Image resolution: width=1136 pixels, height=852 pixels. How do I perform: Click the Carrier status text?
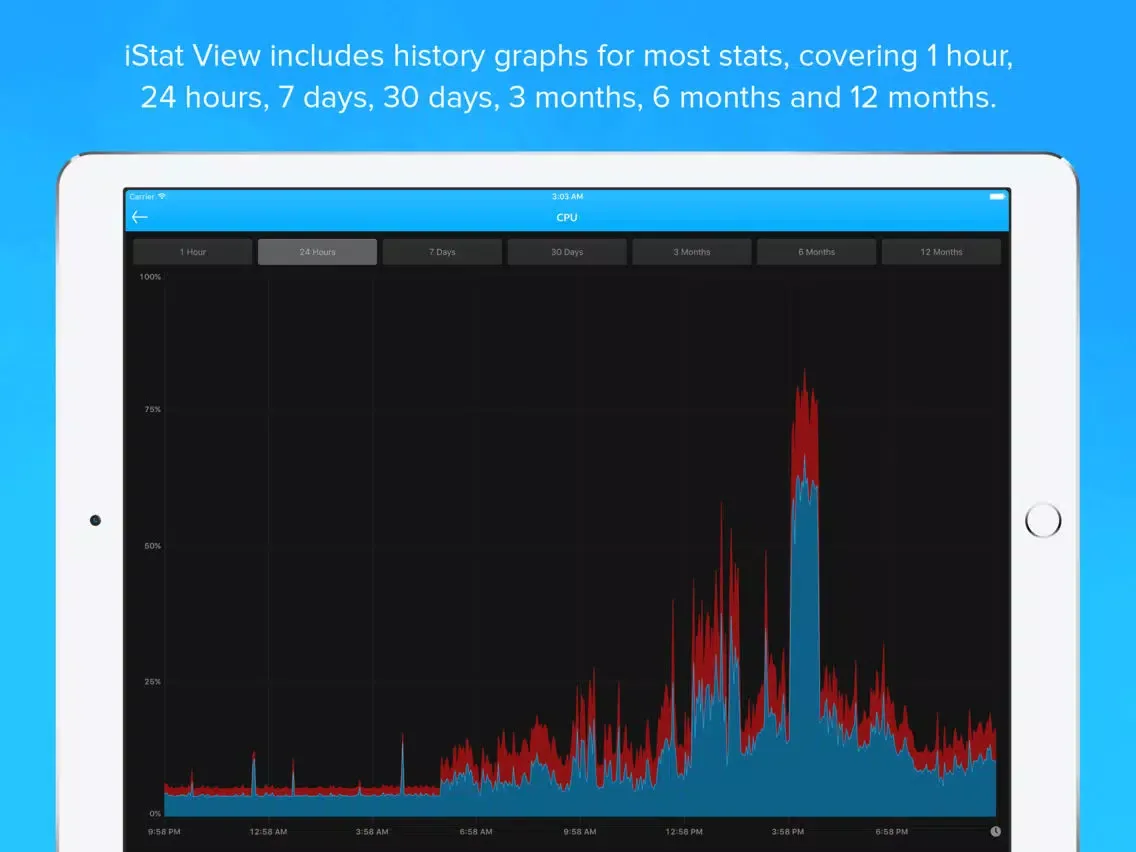142,196
